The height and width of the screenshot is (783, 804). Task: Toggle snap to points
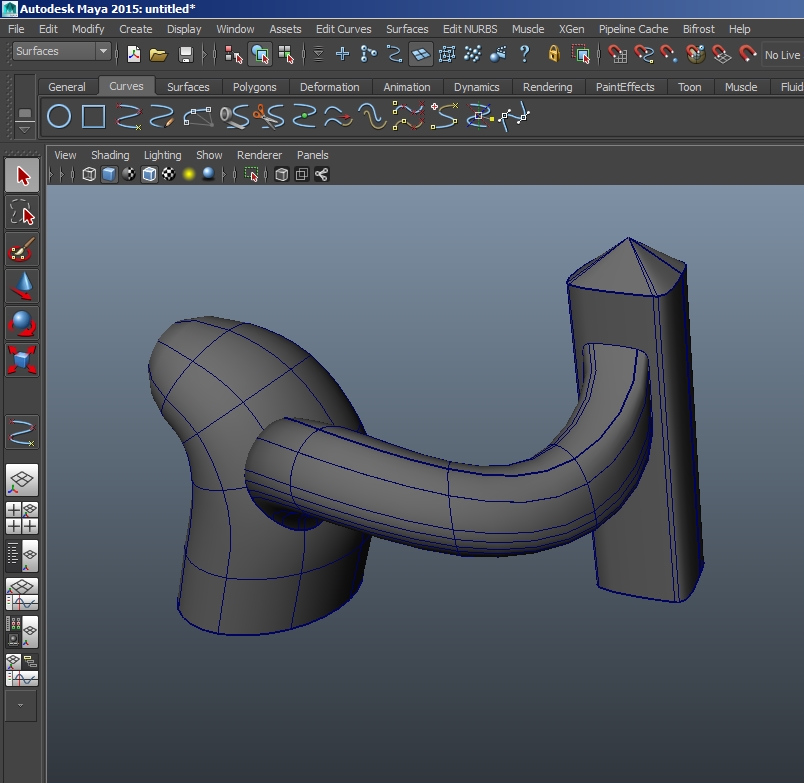pos(669,54)
